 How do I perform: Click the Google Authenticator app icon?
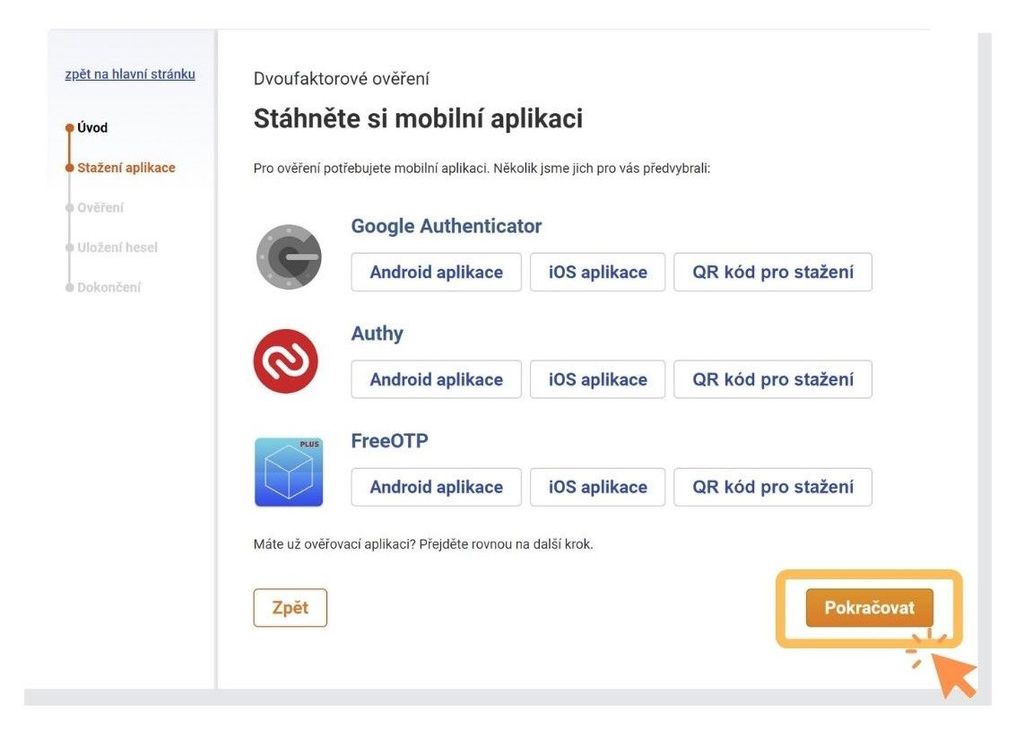(x=289, y=257)
